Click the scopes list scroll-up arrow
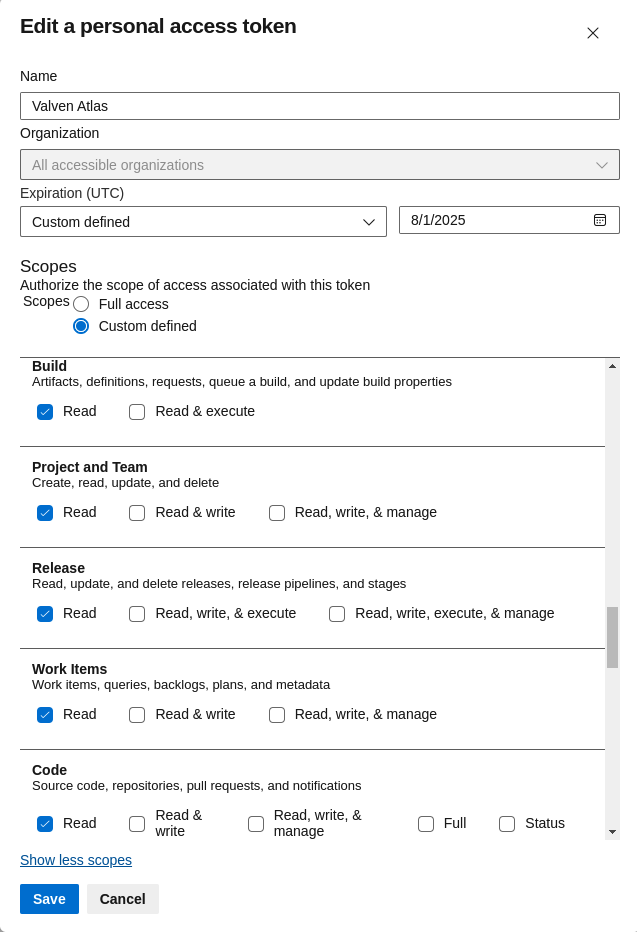 coord(612,366)
